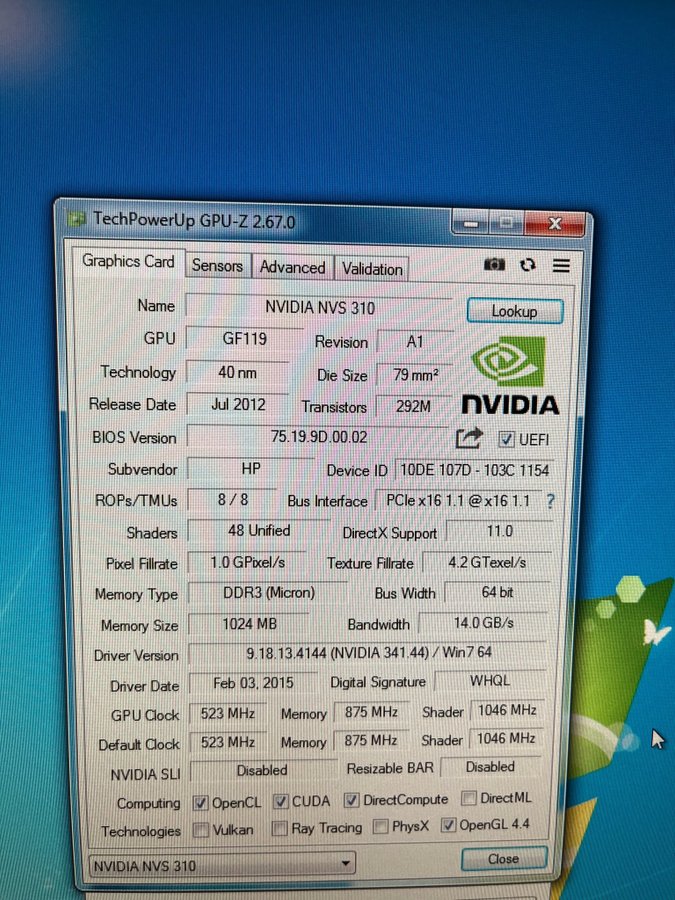The height and width of the screenshot is (900, 675).
Task: Click the Texture Fillrate 4.2 GTexel/s field
Action: 487,562
